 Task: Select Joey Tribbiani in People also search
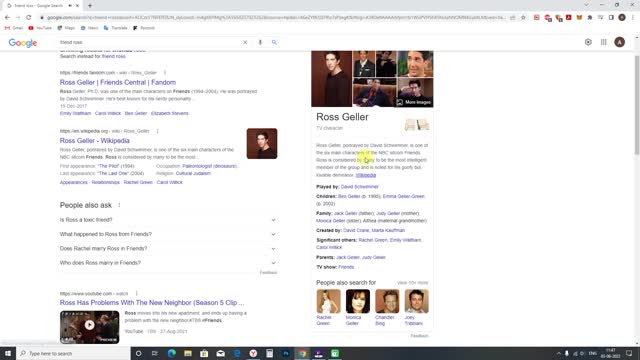[x=416, y=308]
